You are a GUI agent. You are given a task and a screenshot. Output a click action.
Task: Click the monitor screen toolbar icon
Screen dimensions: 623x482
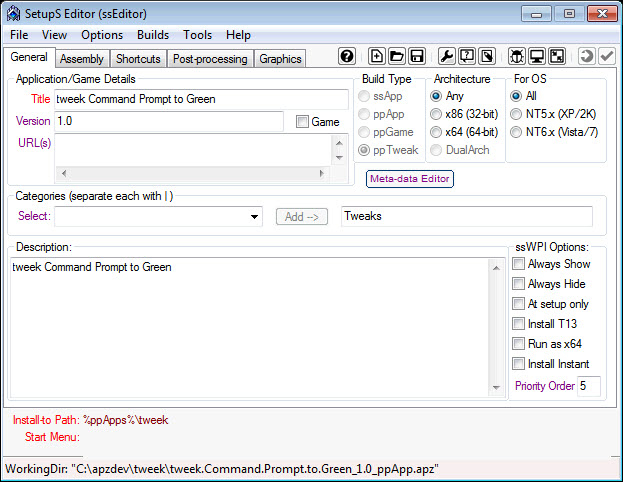[x=537, y=56]
